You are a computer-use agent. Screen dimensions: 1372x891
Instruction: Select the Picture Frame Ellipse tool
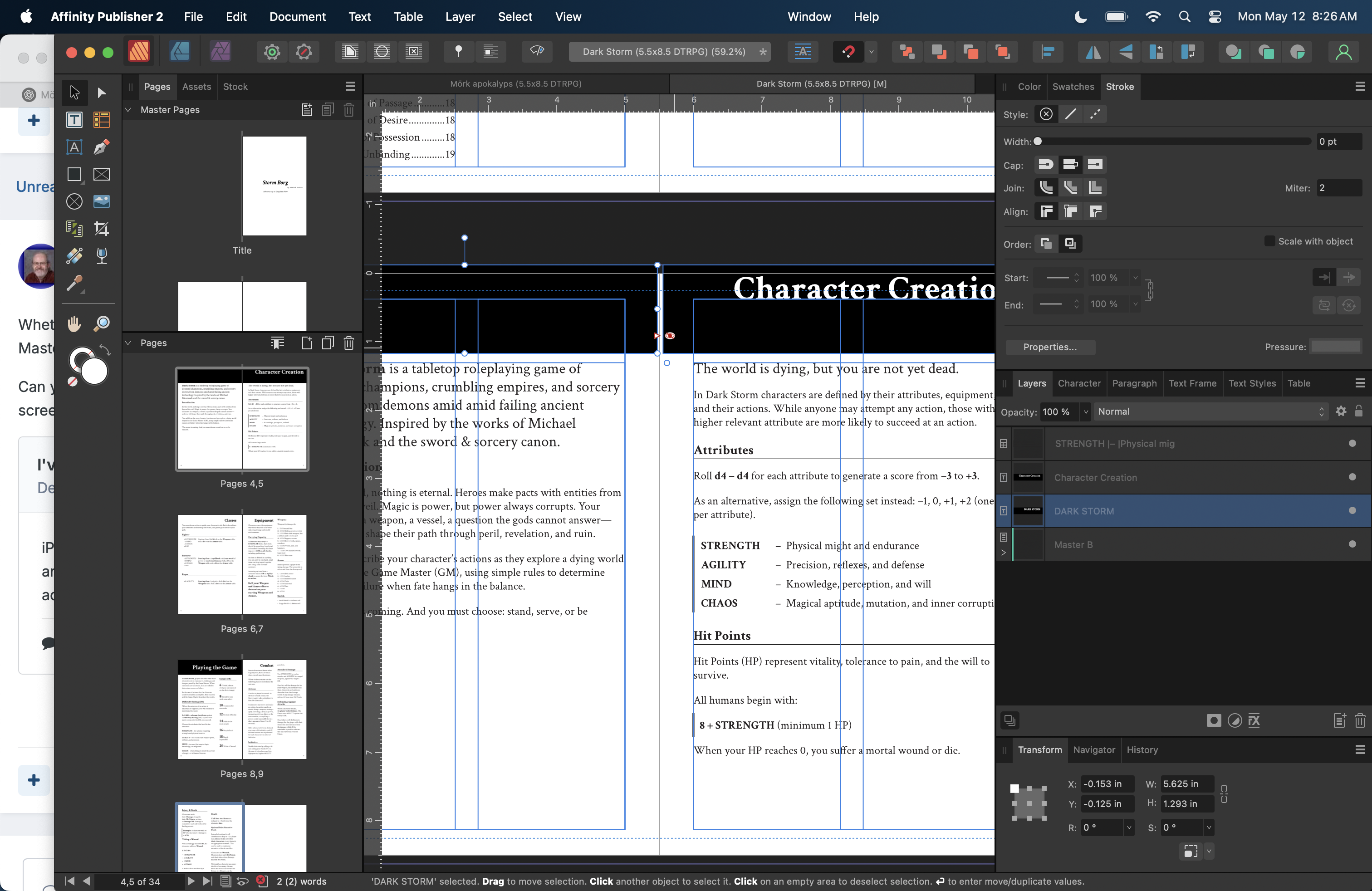[74, 201]
